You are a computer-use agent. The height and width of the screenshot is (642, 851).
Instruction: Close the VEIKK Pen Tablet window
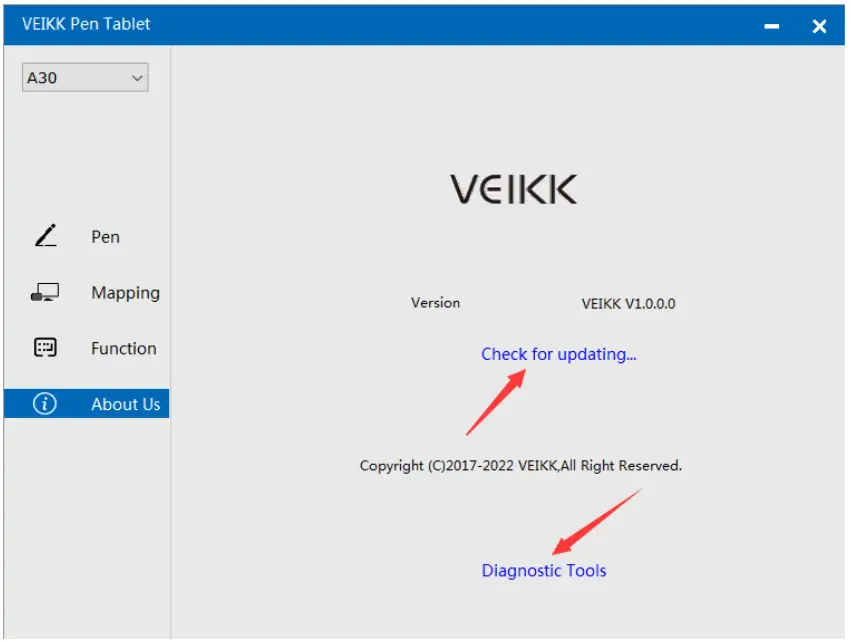pos(819,25)
